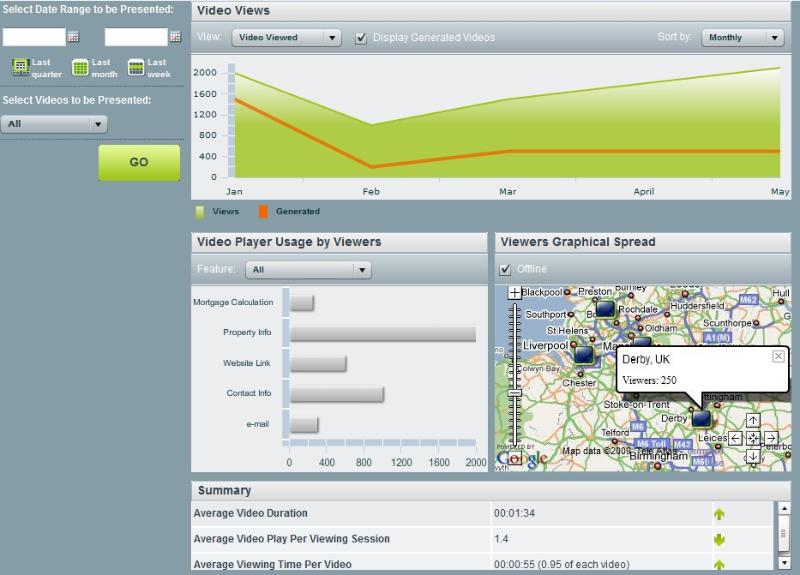Click the map zoom-in plus icon

point(515,293)
